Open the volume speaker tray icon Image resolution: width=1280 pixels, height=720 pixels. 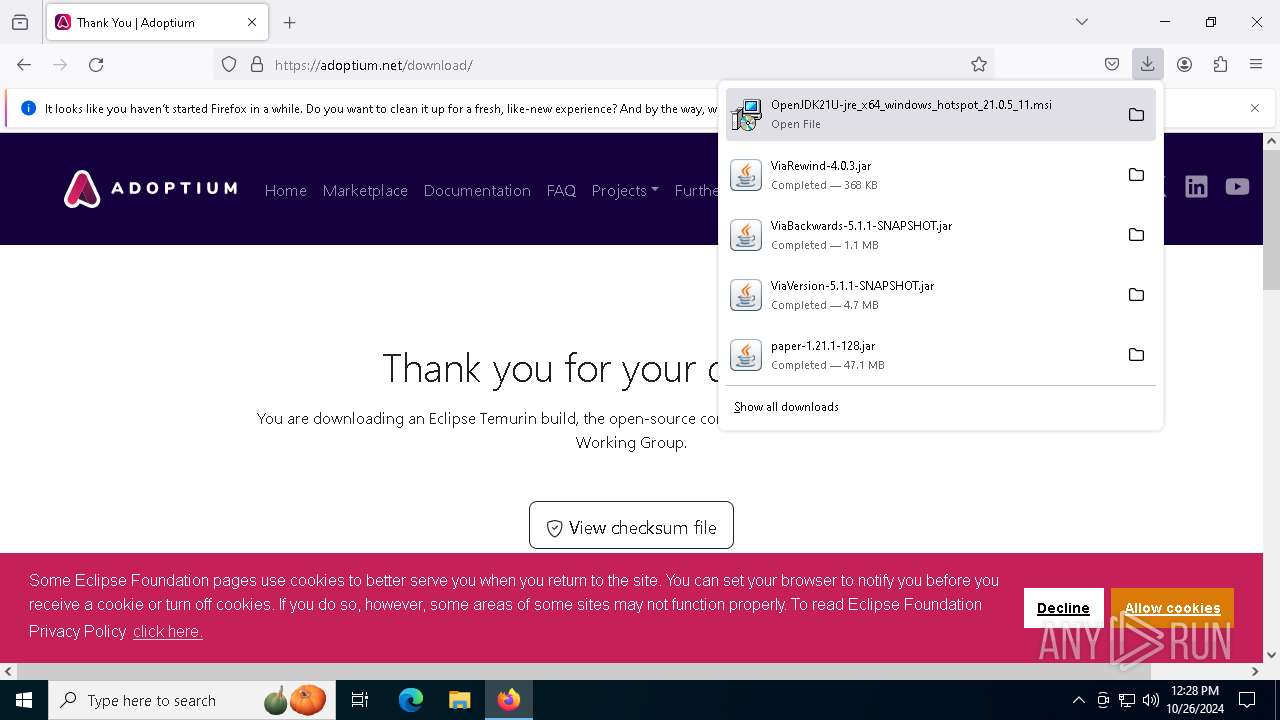(1151, 700)
